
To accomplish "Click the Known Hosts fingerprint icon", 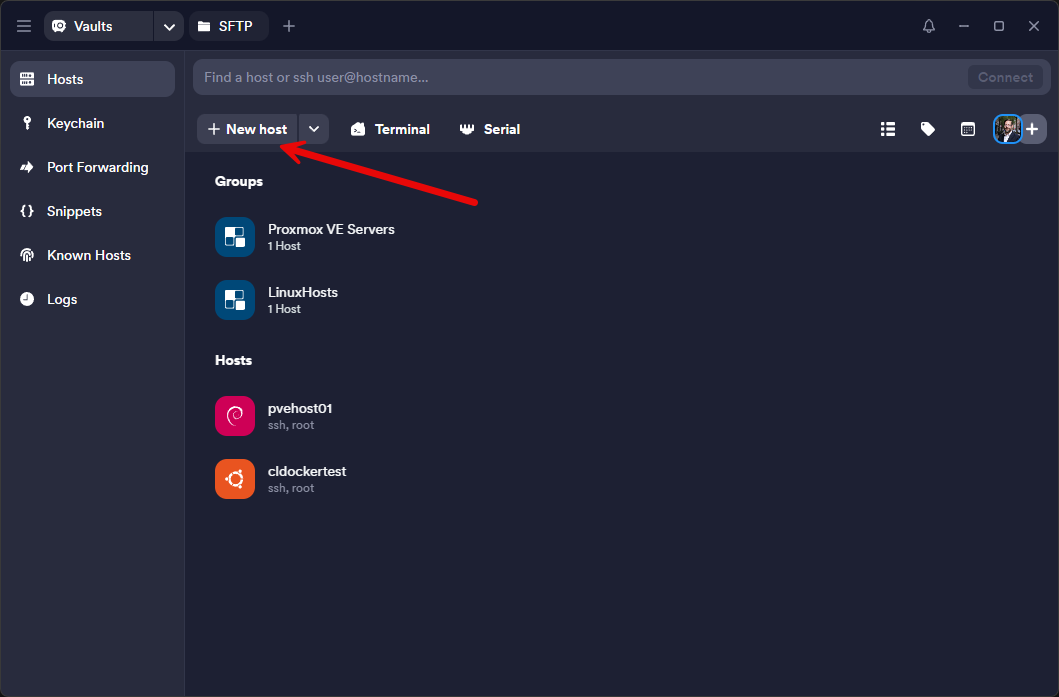I will click(x=27, y=255).
